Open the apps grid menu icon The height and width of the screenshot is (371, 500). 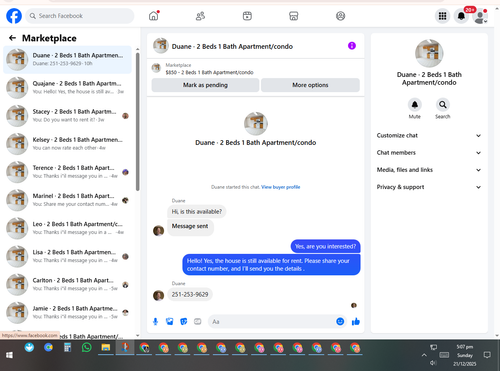[442, 16]
